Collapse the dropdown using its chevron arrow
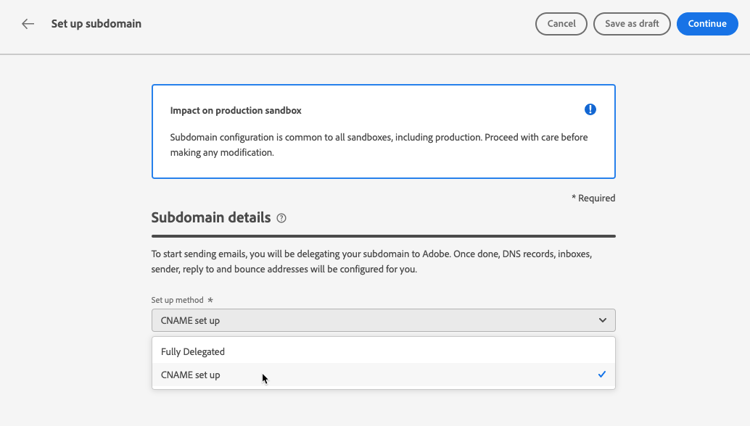The height and width of the screenshot is (426, 750). (602, 320)
